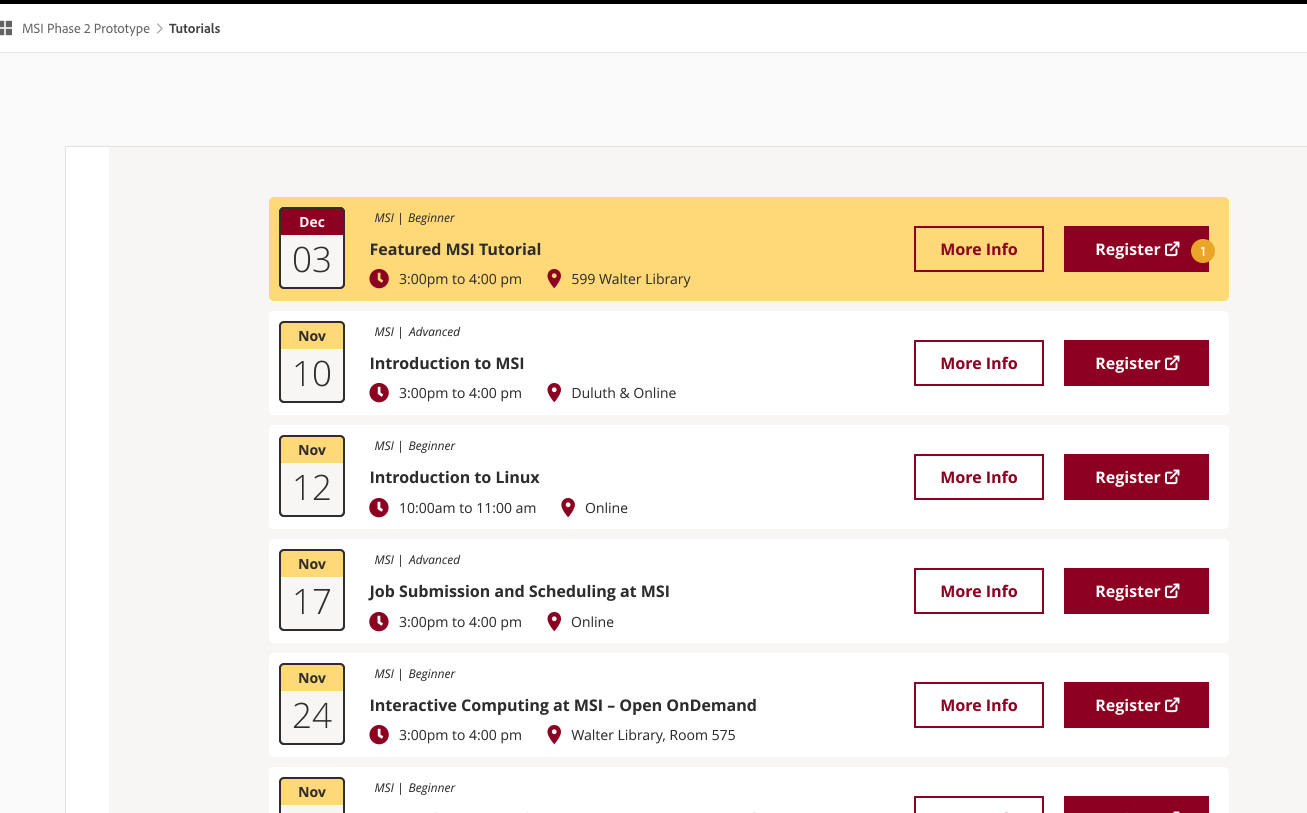Register for Introduction to MSI
The image size is (1307, 813).
point(1136,363)
